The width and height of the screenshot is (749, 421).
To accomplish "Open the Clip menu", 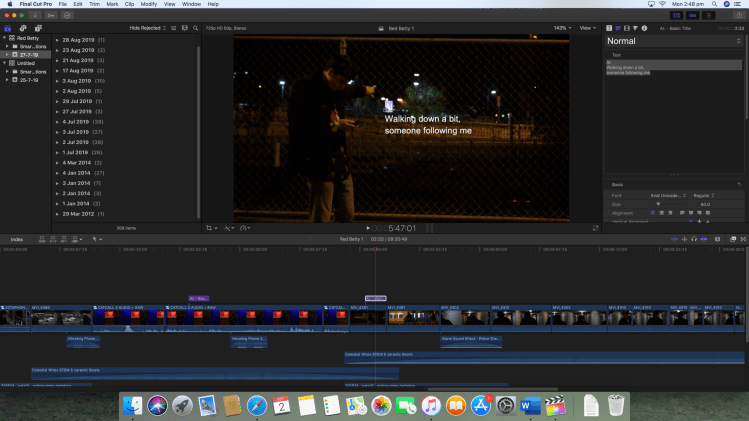I will (127, 4).
